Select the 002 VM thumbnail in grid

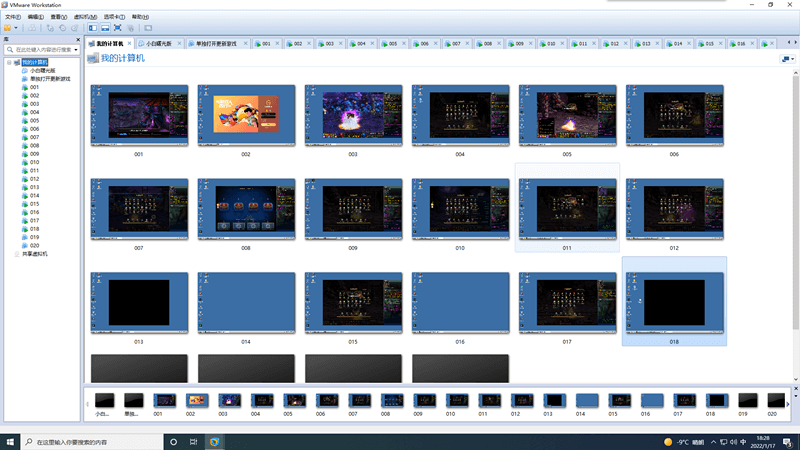246,115
